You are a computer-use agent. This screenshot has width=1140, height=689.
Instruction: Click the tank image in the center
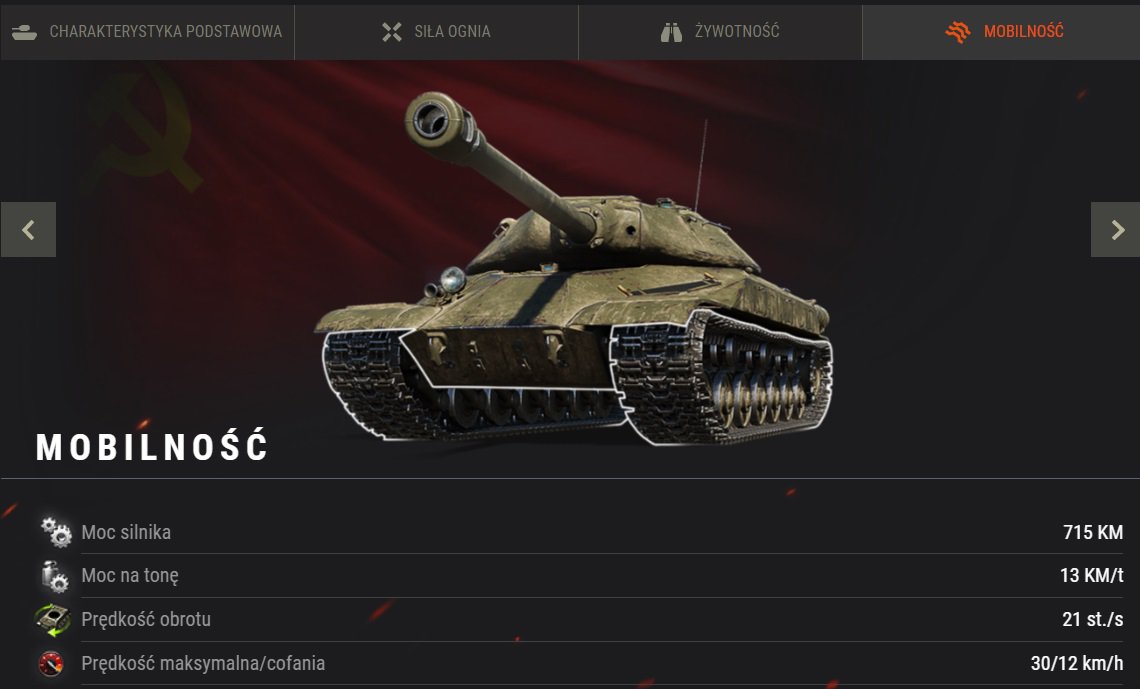click(x=574, y=269)
